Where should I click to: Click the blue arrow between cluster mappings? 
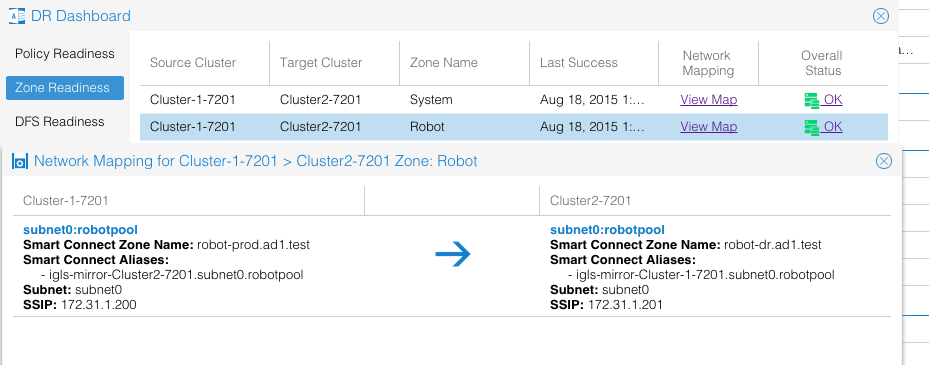tap(452, 254)
